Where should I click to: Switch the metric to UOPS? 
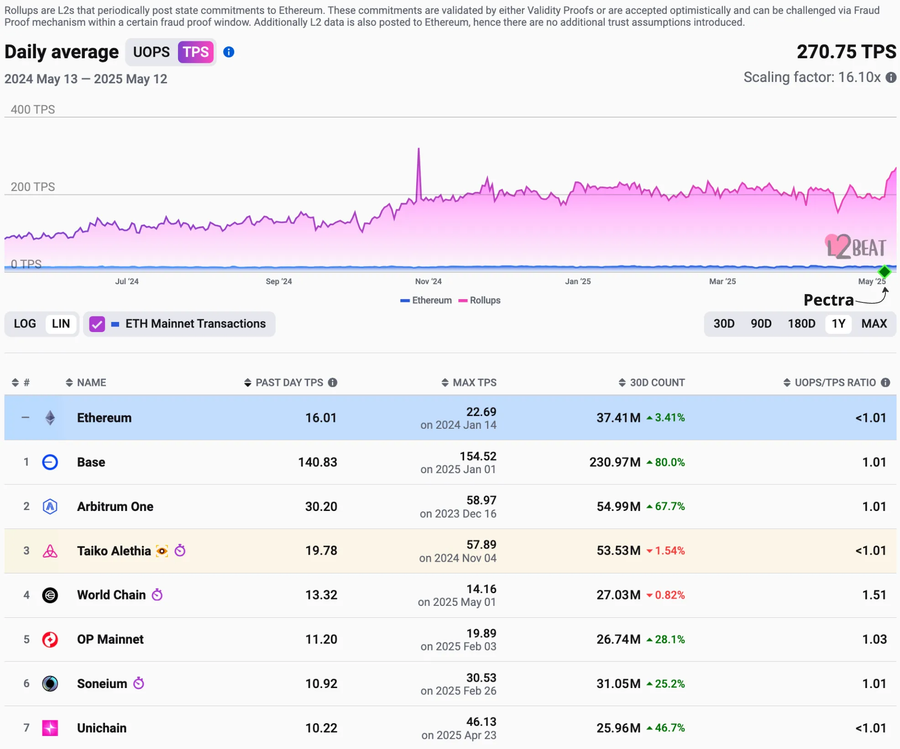click(152, 52)
